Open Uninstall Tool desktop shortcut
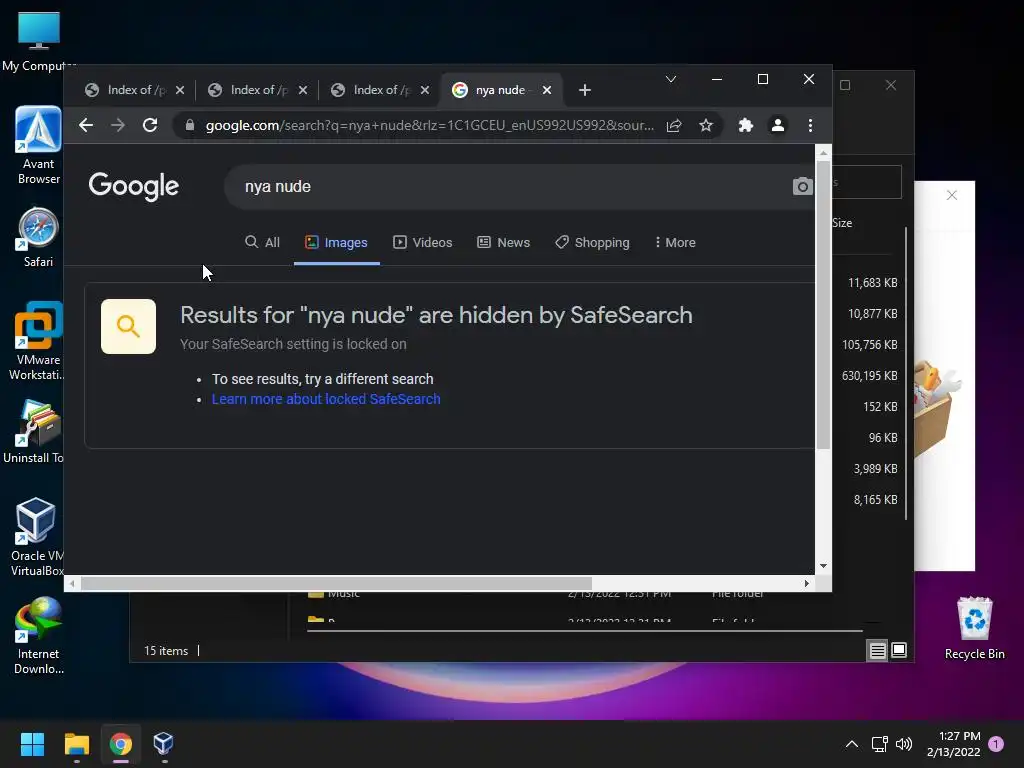Image resolution: width=1024 pixels, height=768 pixels. [36, 431]
